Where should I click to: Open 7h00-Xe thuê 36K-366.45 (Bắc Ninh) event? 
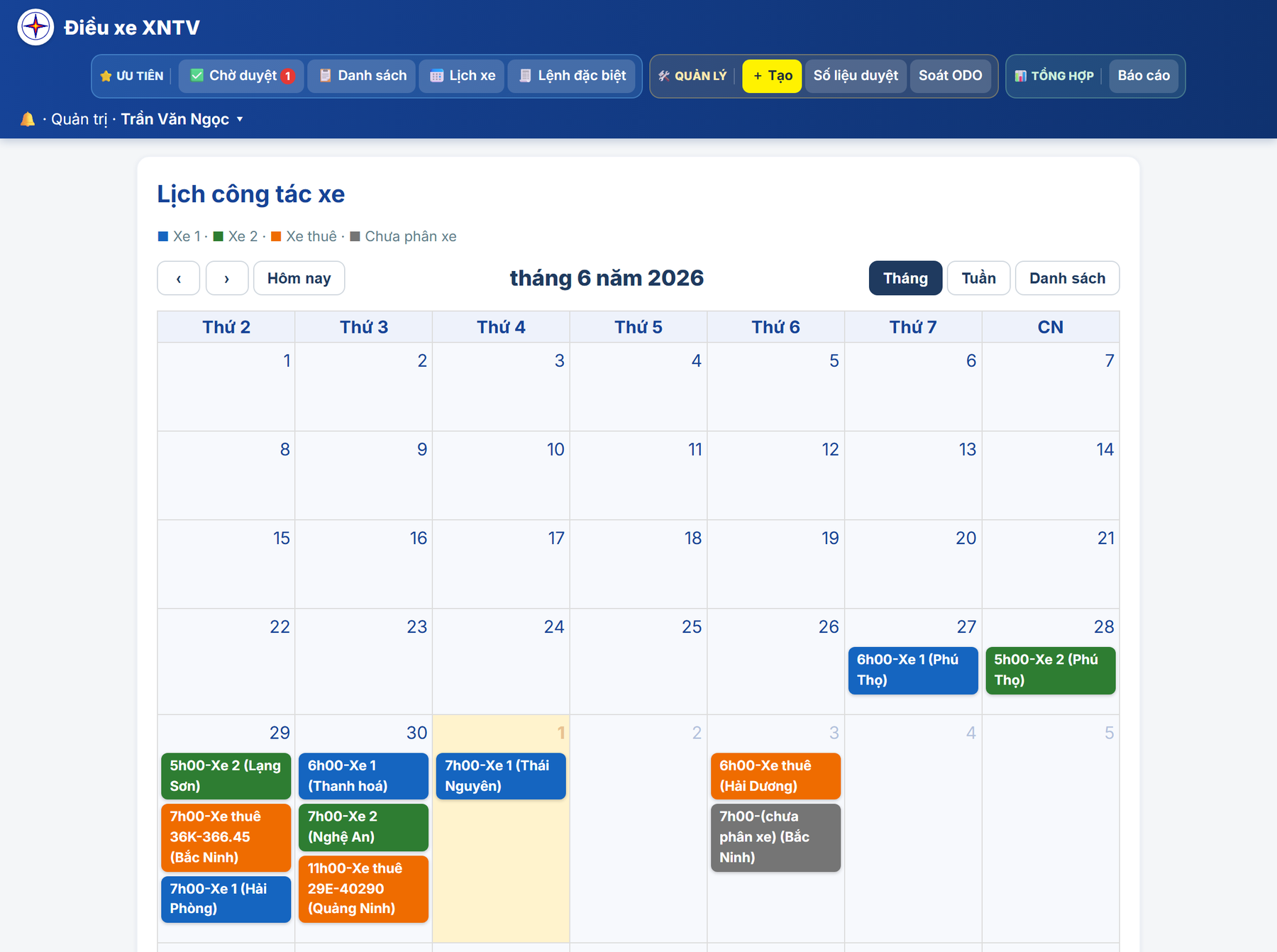pos(226,837)
